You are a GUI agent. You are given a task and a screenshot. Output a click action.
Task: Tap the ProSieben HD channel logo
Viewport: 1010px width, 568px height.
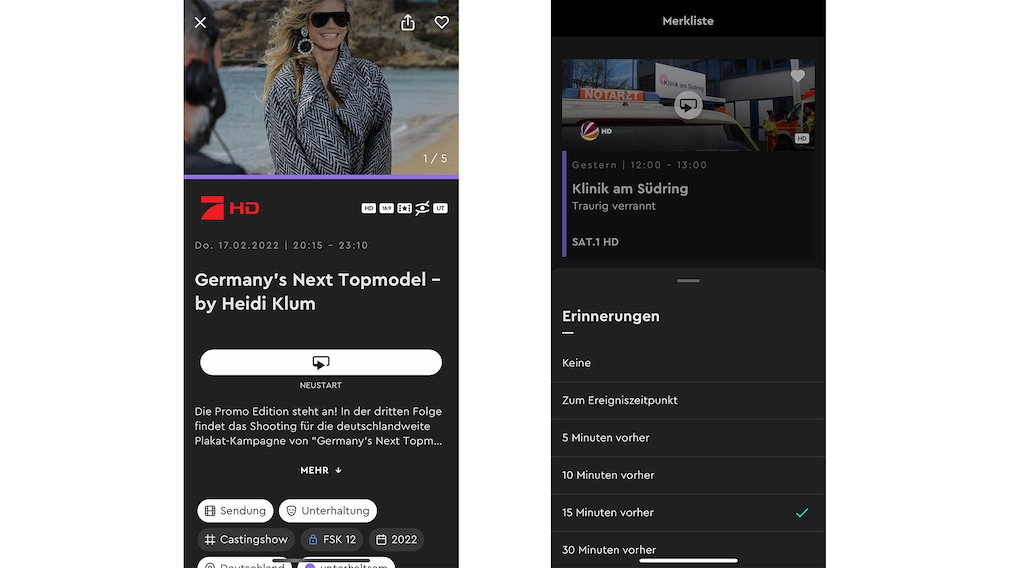[229, 208]
